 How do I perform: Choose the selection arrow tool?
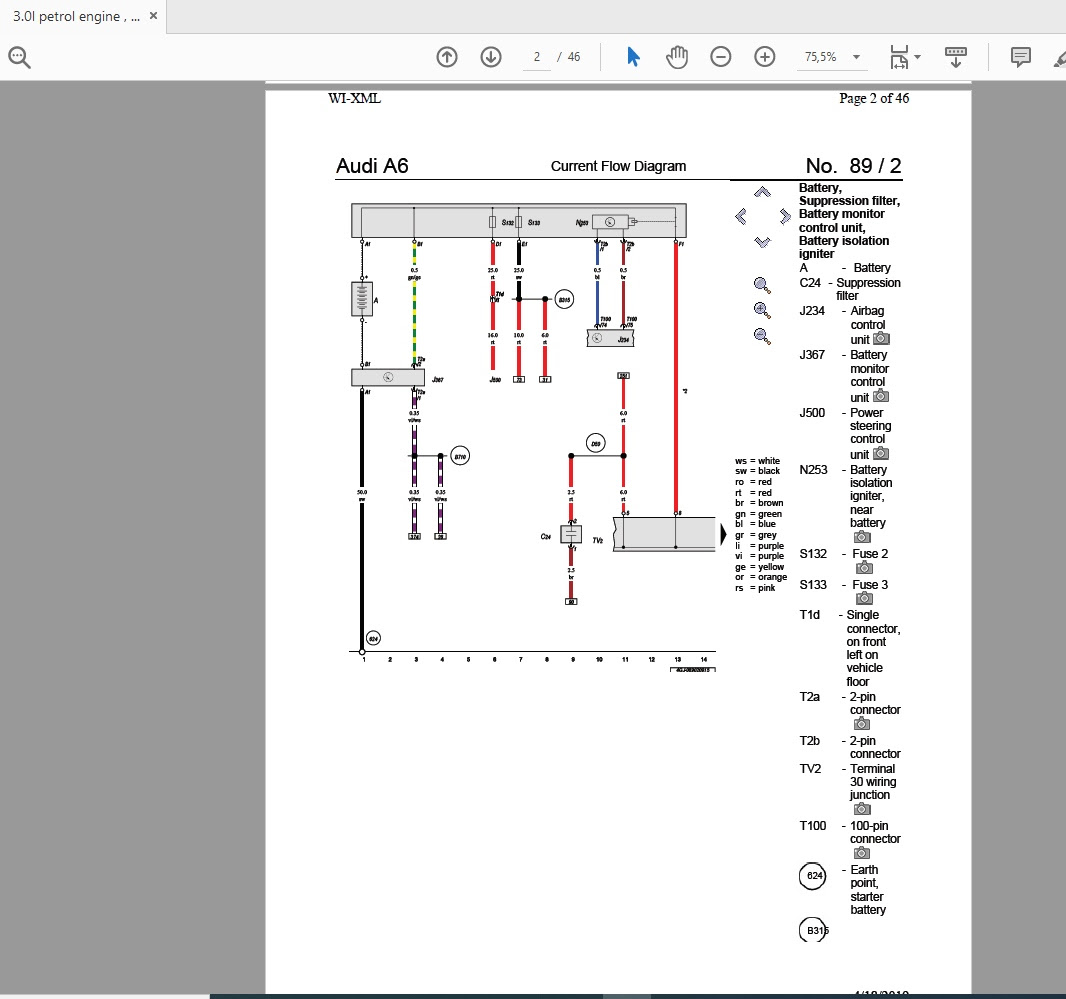pos(633,57)
